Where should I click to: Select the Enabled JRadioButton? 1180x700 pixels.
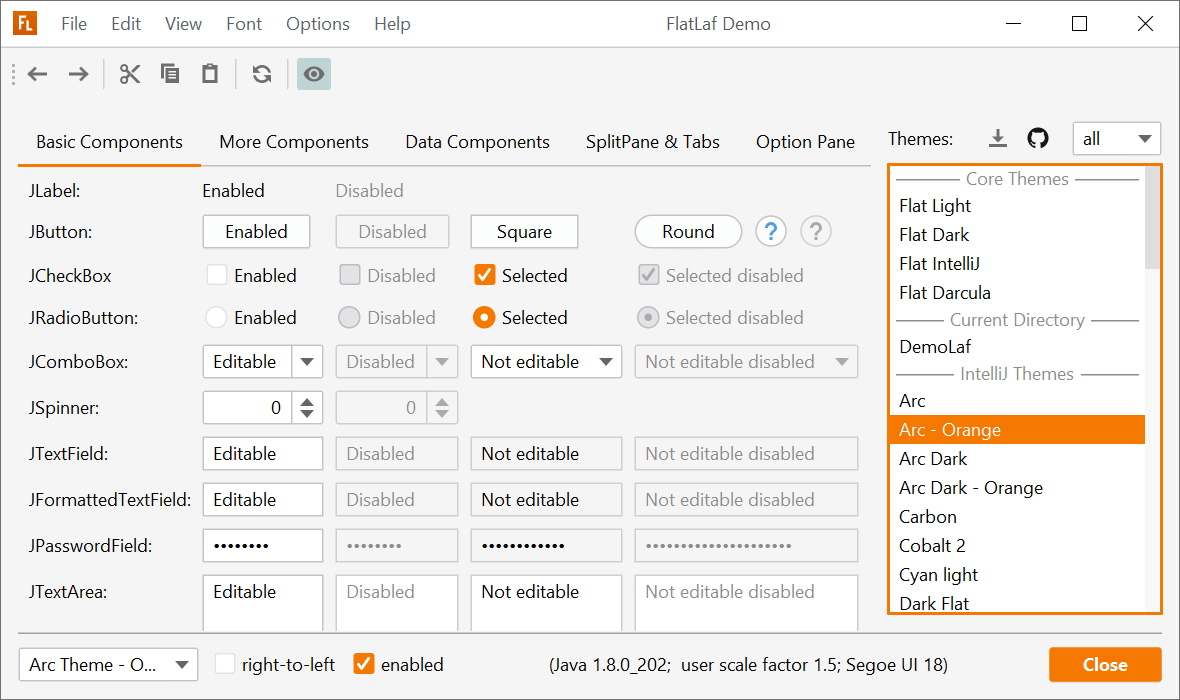coord(216,318)
